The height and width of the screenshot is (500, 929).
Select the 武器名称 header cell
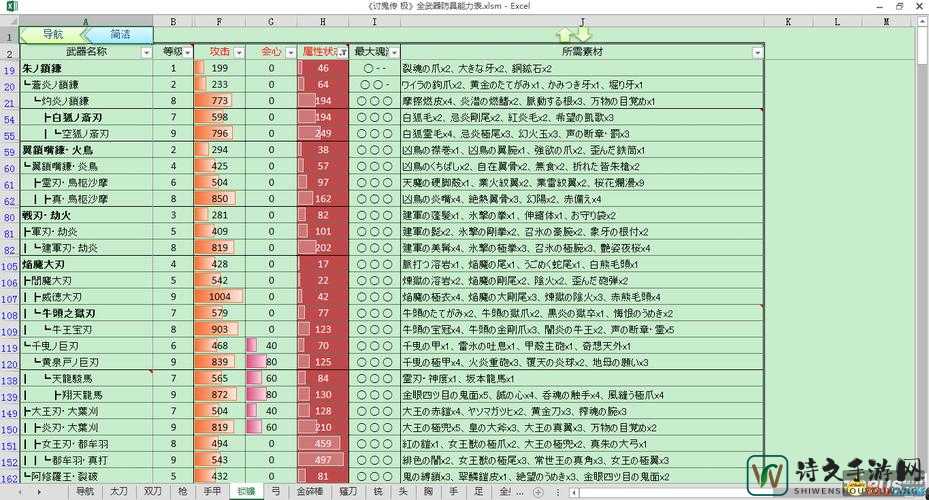click(86, 52)
